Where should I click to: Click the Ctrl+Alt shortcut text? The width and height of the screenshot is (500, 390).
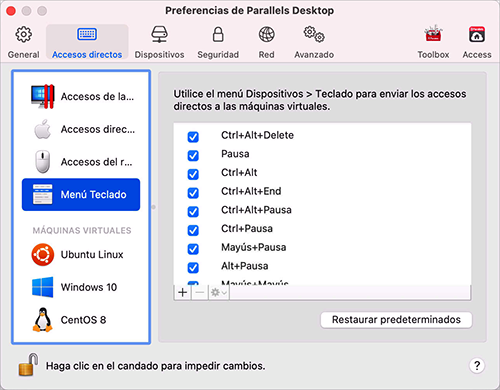point(239,172)
